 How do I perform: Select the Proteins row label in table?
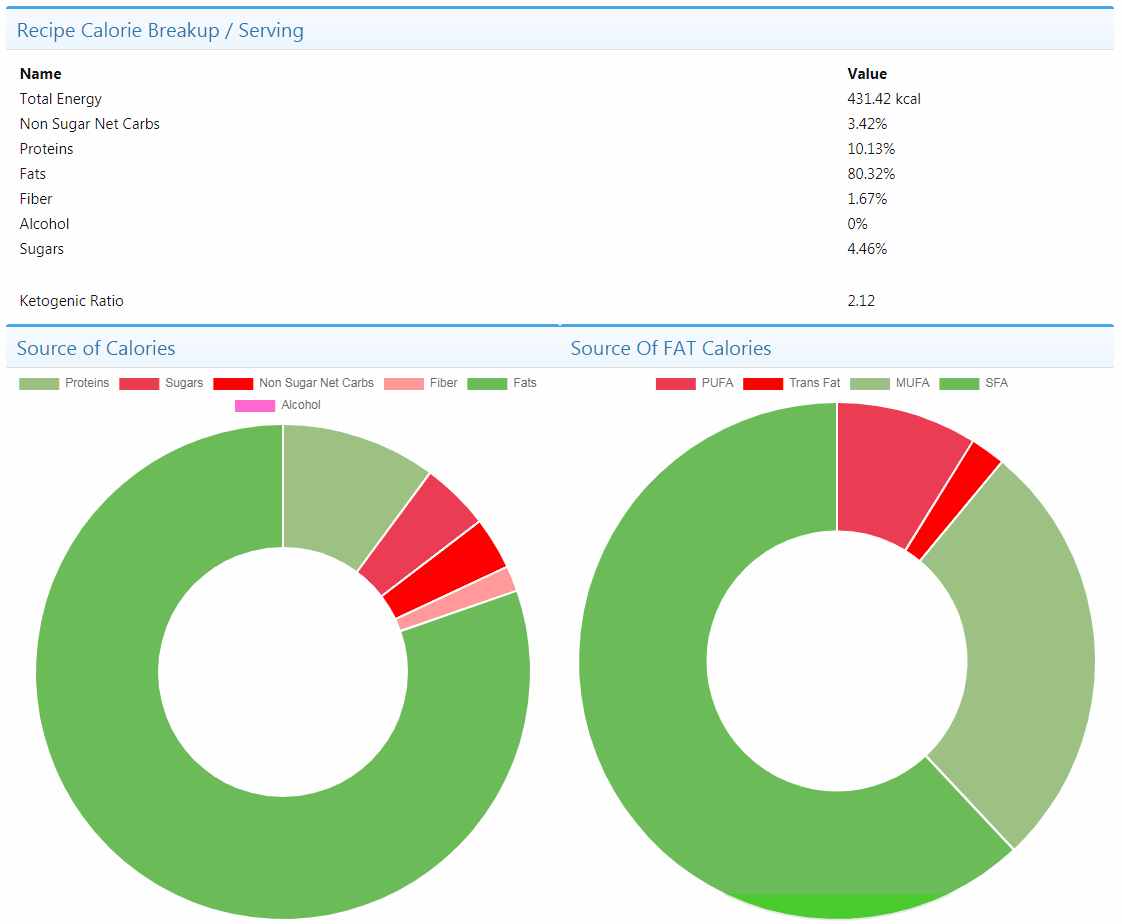[47, 149]
